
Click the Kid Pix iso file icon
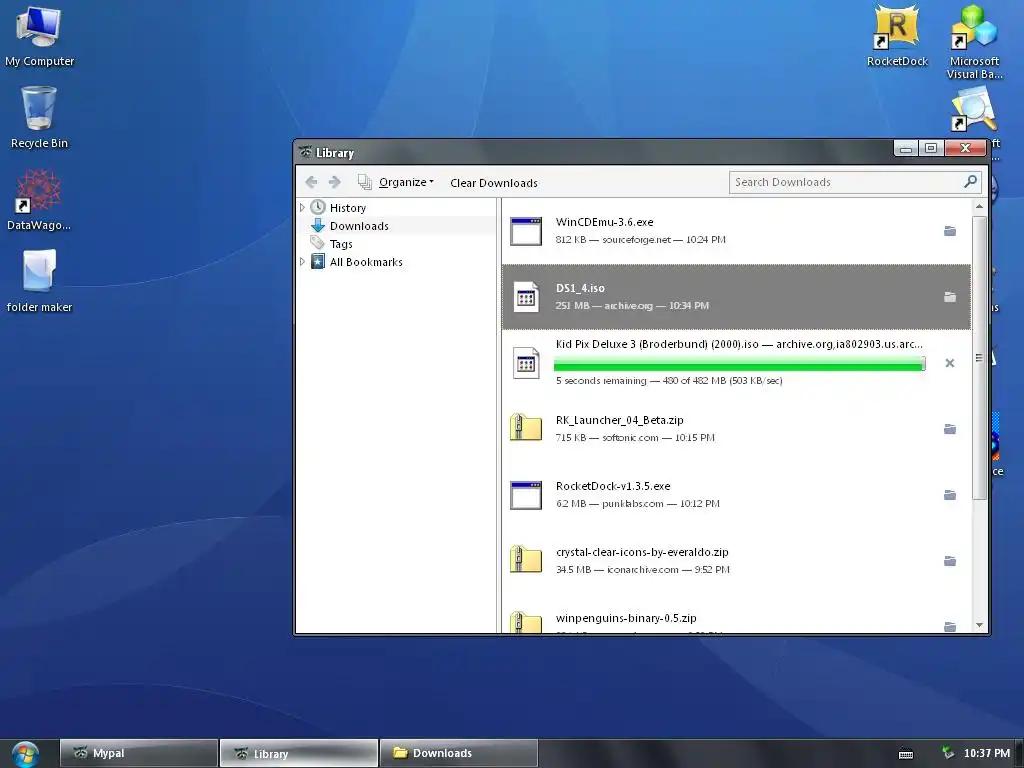526,363
